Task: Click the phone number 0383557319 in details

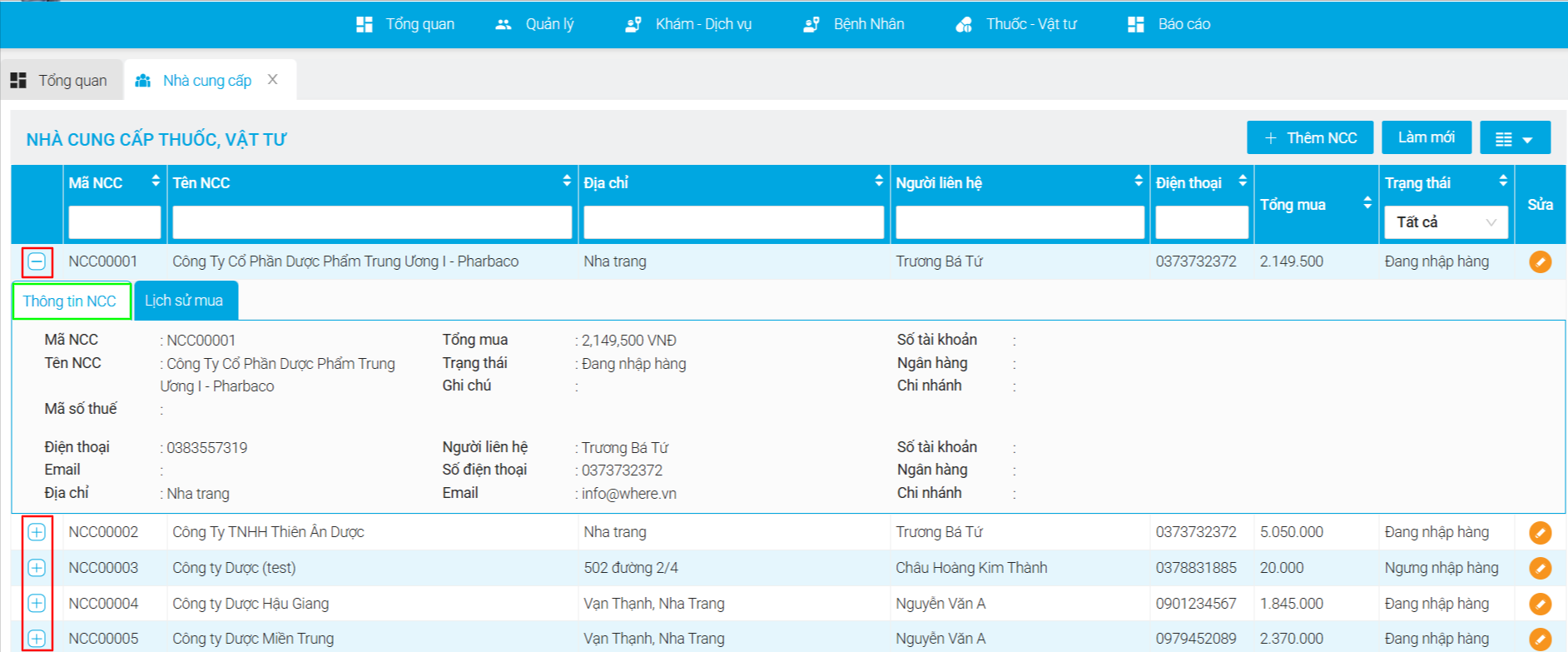Action: pyautogui.click(x=207, y=448)
